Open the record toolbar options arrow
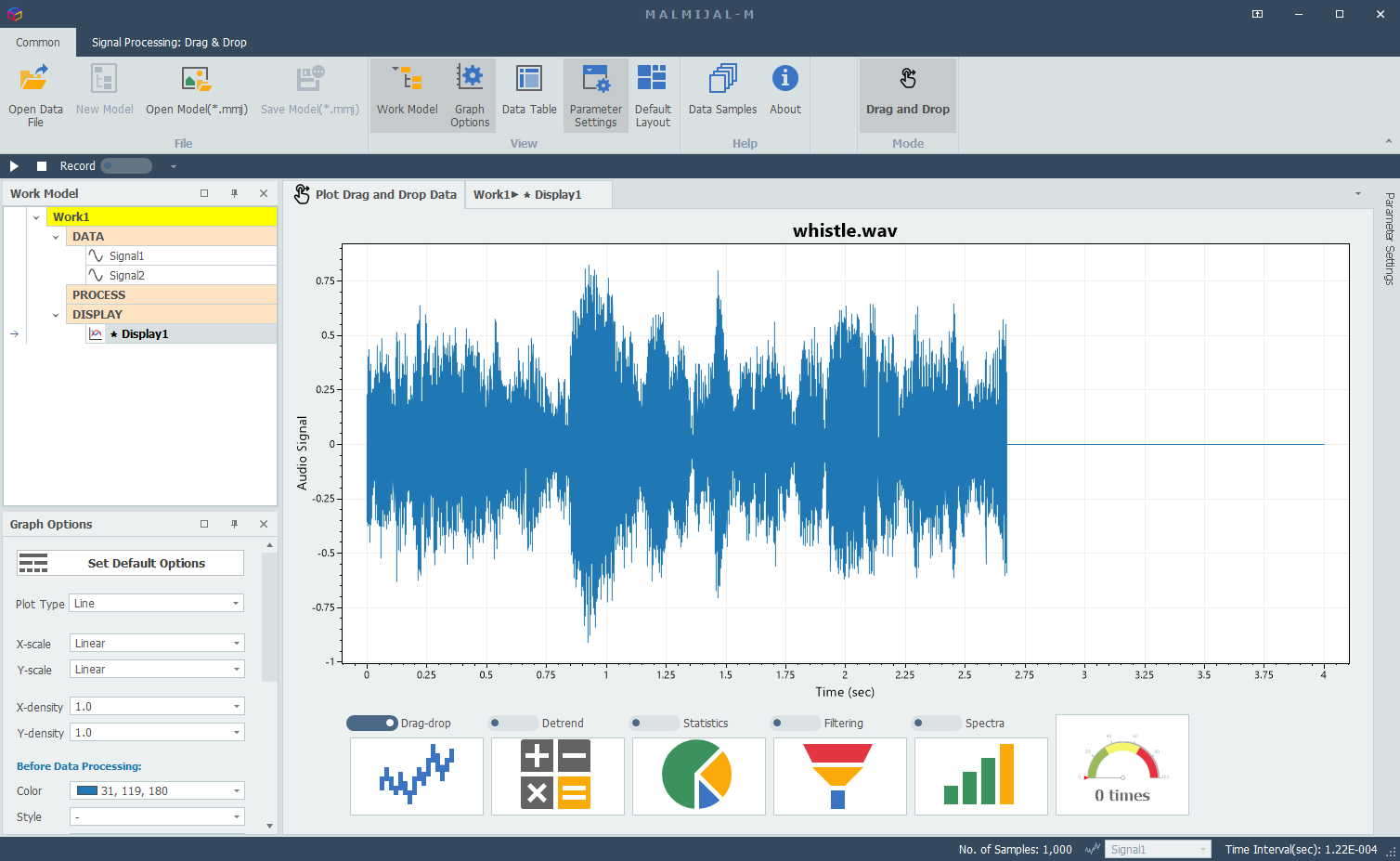The height and width of the screenshot is (861, 1400). click(173, 166)
